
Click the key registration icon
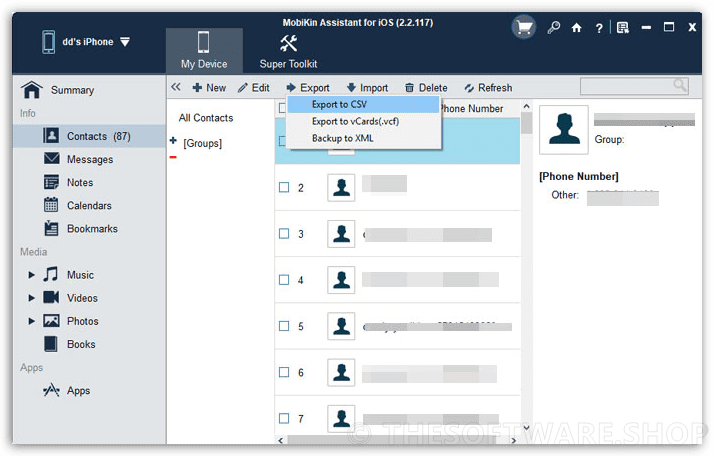[x=553, y=27]
